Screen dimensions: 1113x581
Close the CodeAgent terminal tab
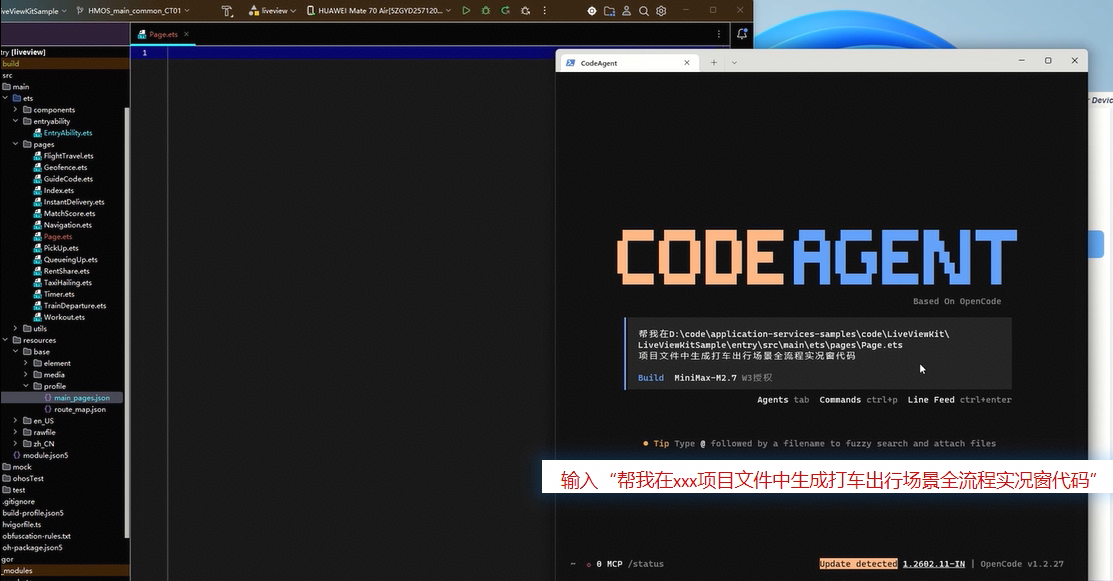point(686,62)
